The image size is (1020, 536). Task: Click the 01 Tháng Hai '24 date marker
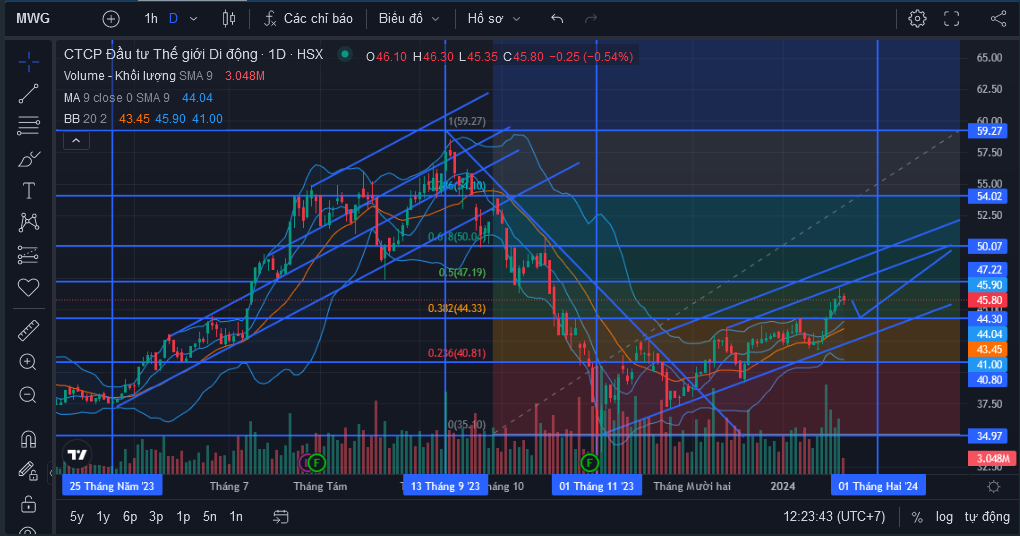pyautogui.click(x=878, y=486)
